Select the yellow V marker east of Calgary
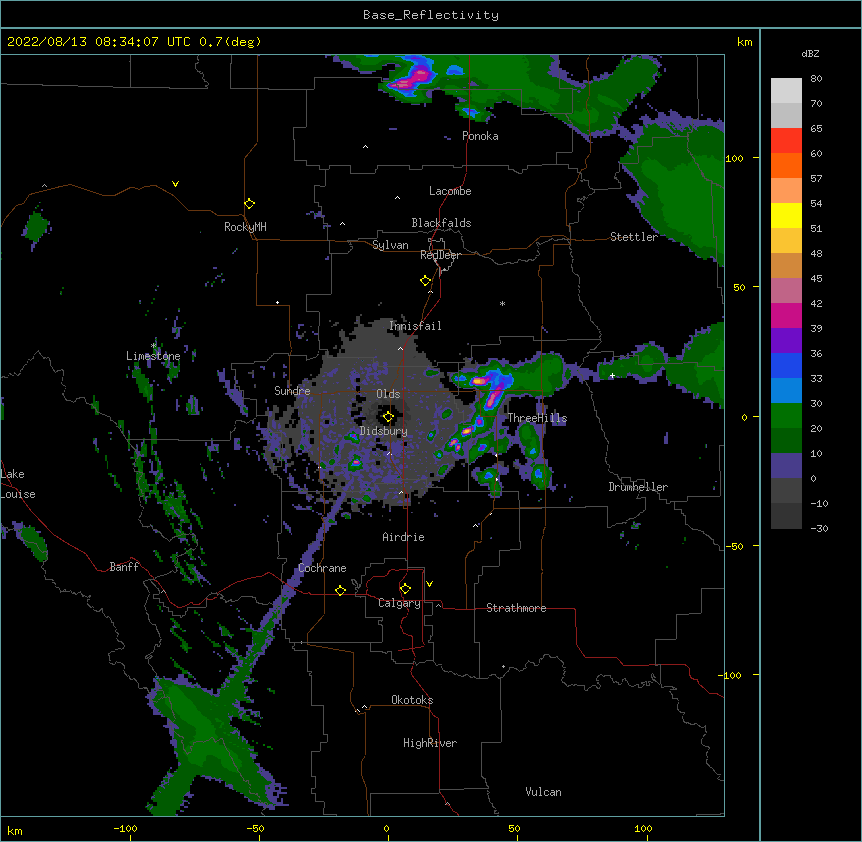Screen dimensions: 862x842 [x=429, y=584]
